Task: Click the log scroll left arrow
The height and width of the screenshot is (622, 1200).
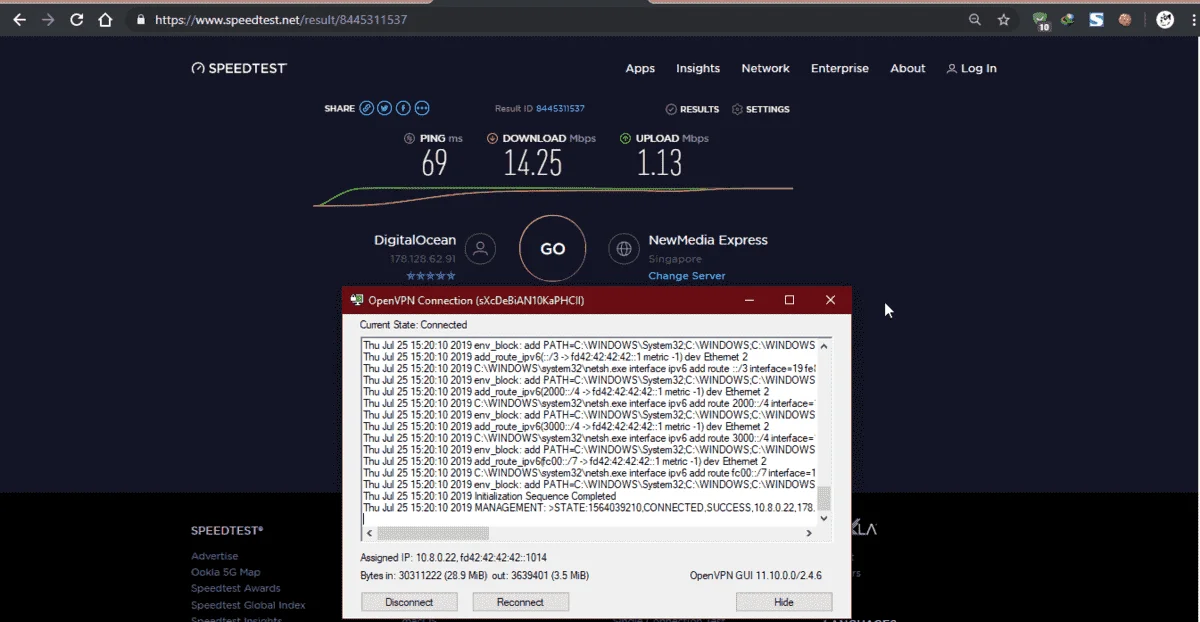Action: coord(368,533)
